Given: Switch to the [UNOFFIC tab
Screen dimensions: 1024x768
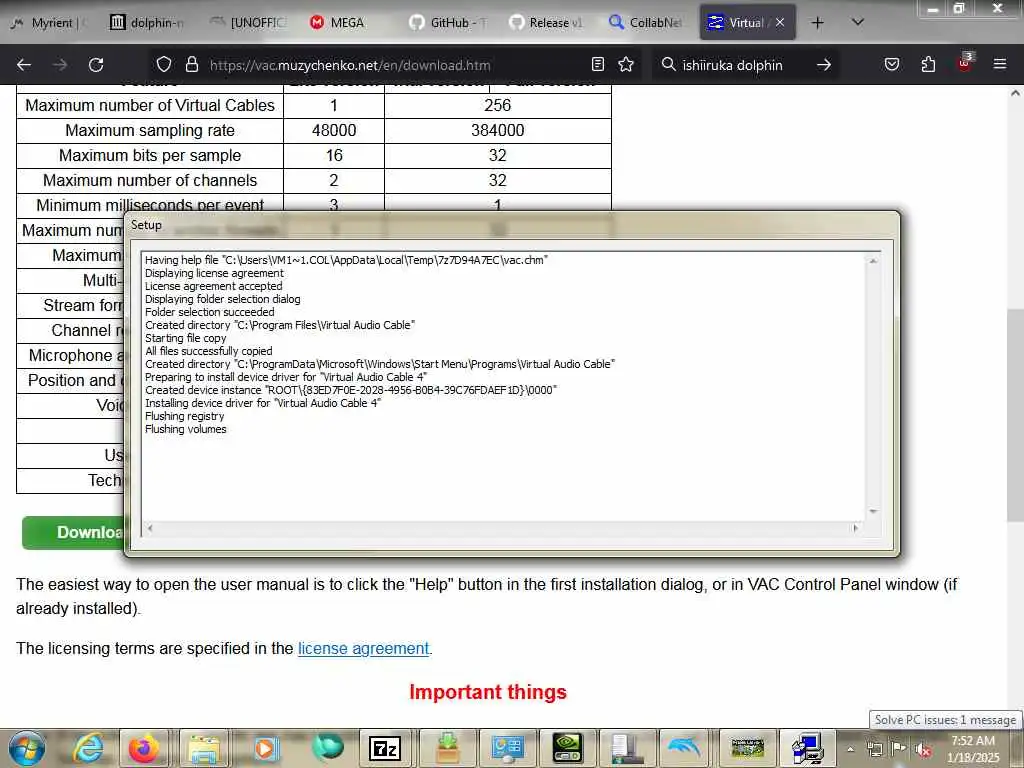Looking at the screenshot, I should 249,23.
